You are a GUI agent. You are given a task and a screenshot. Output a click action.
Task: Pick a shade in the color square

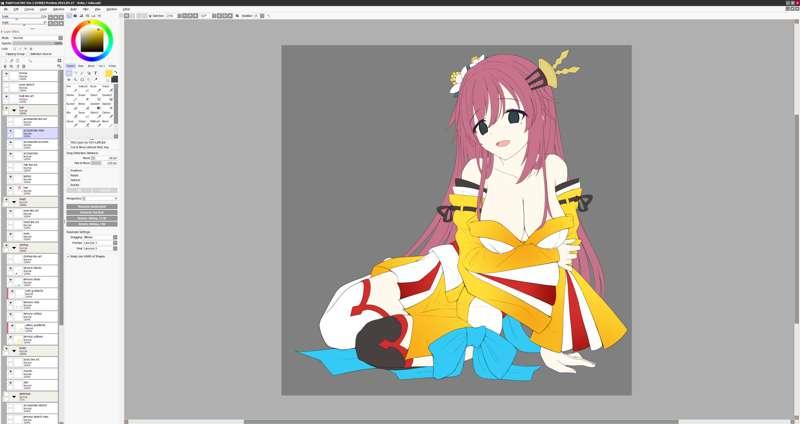point(92,41)
